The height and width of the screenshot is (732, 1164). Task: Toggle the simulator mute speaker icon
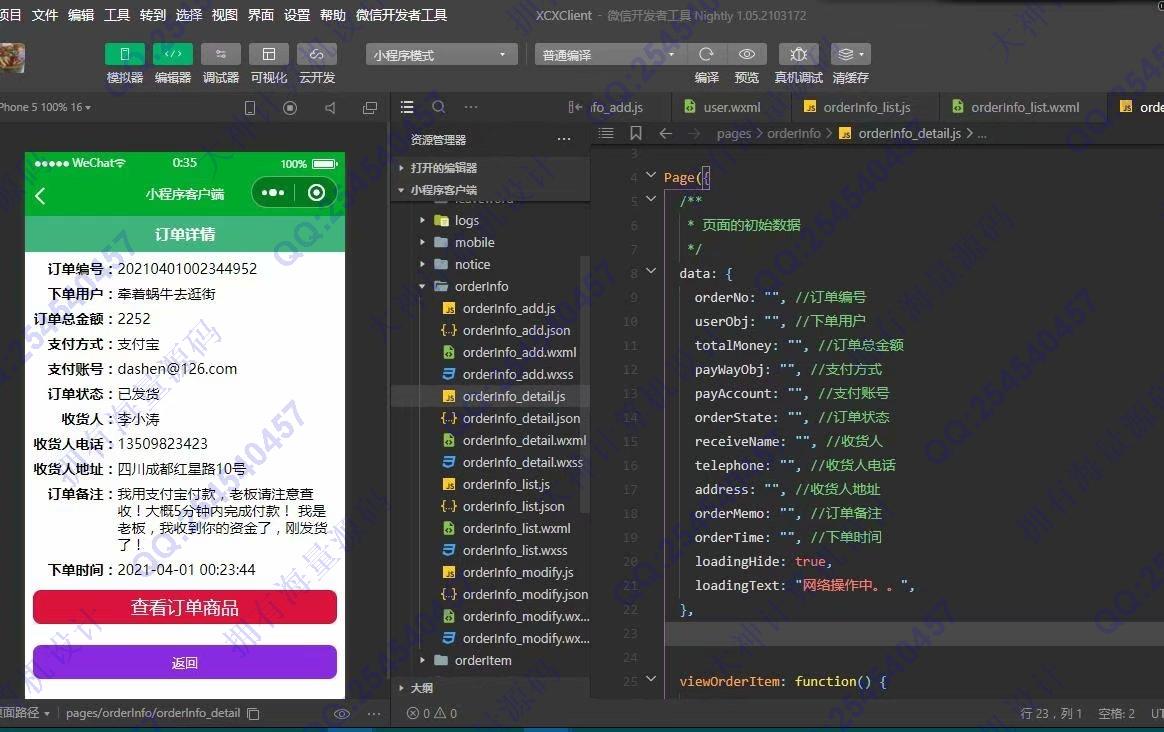click(330, 108)
